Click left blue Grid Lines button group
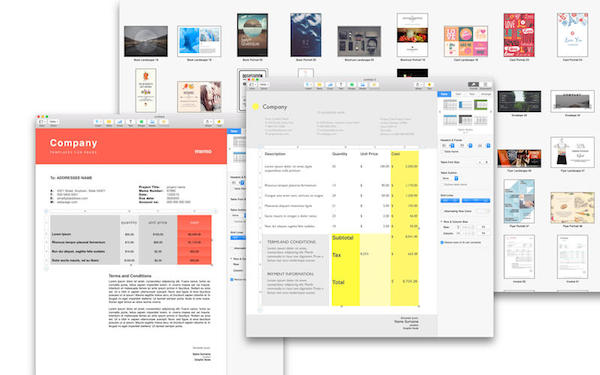600x375 pixels. point(450,201)
